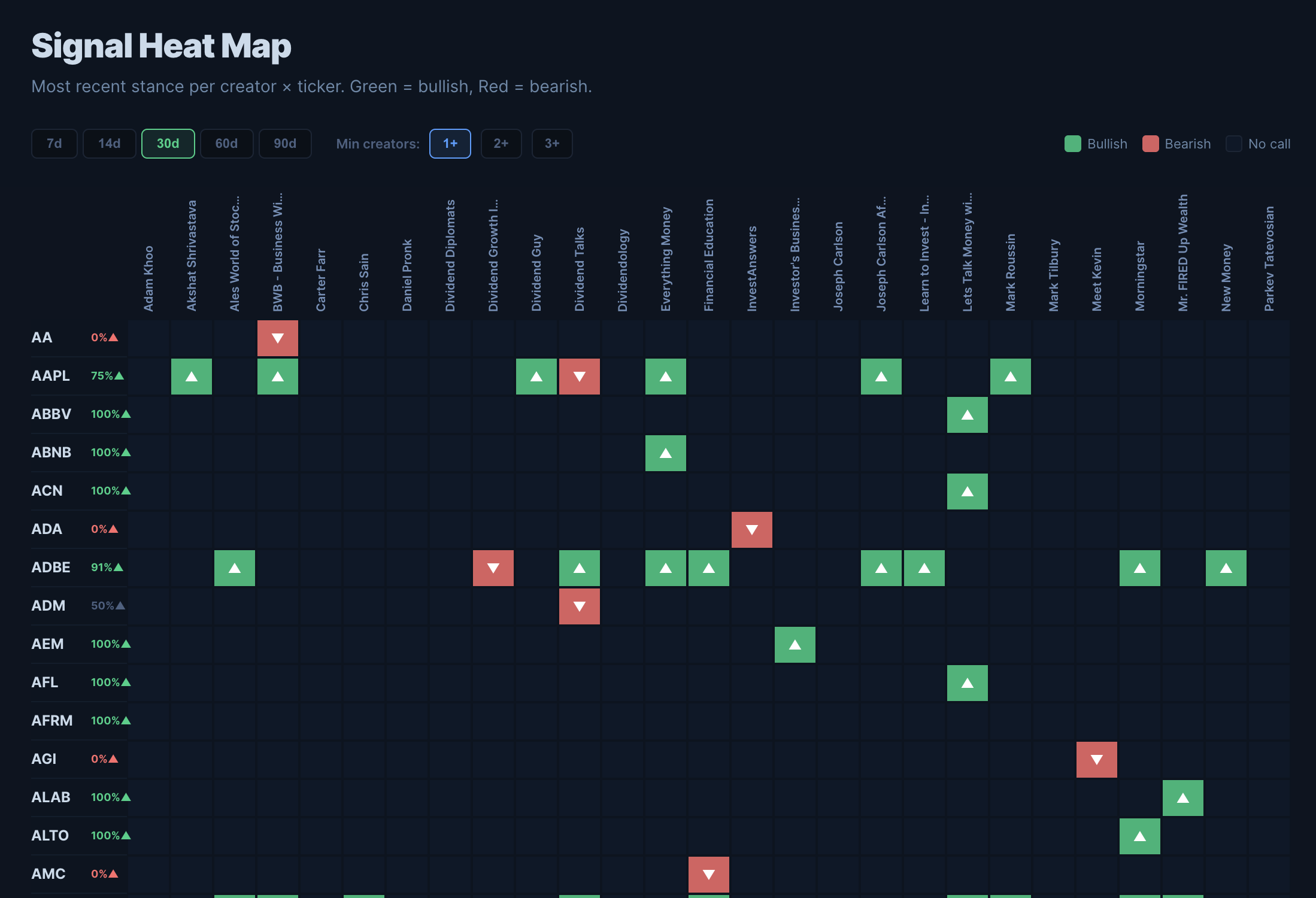
Task: Select the Daniel Pronk column header
Action: (407, 275)
